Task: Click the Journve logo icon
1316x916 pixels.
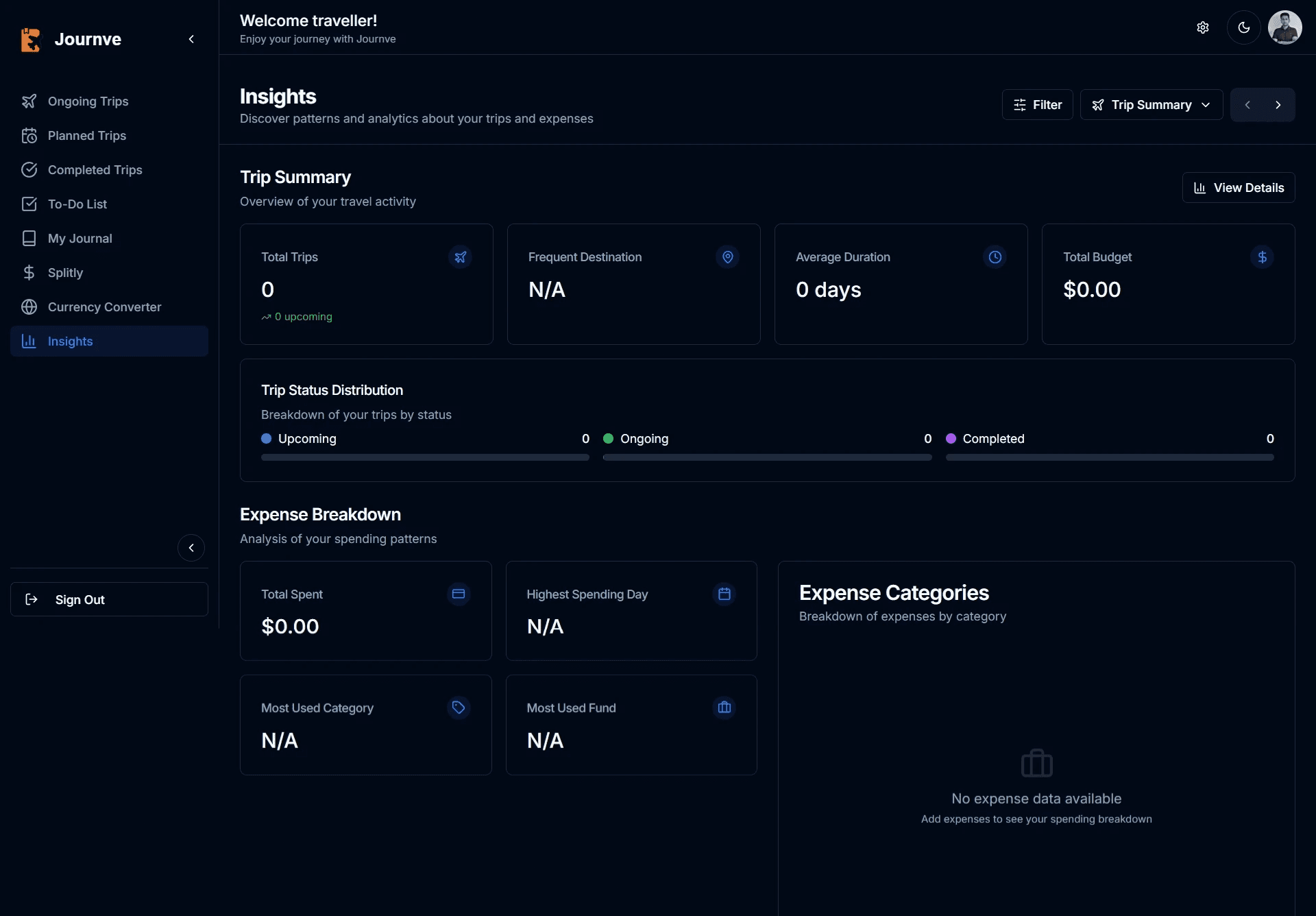Action: pos(30,40)
